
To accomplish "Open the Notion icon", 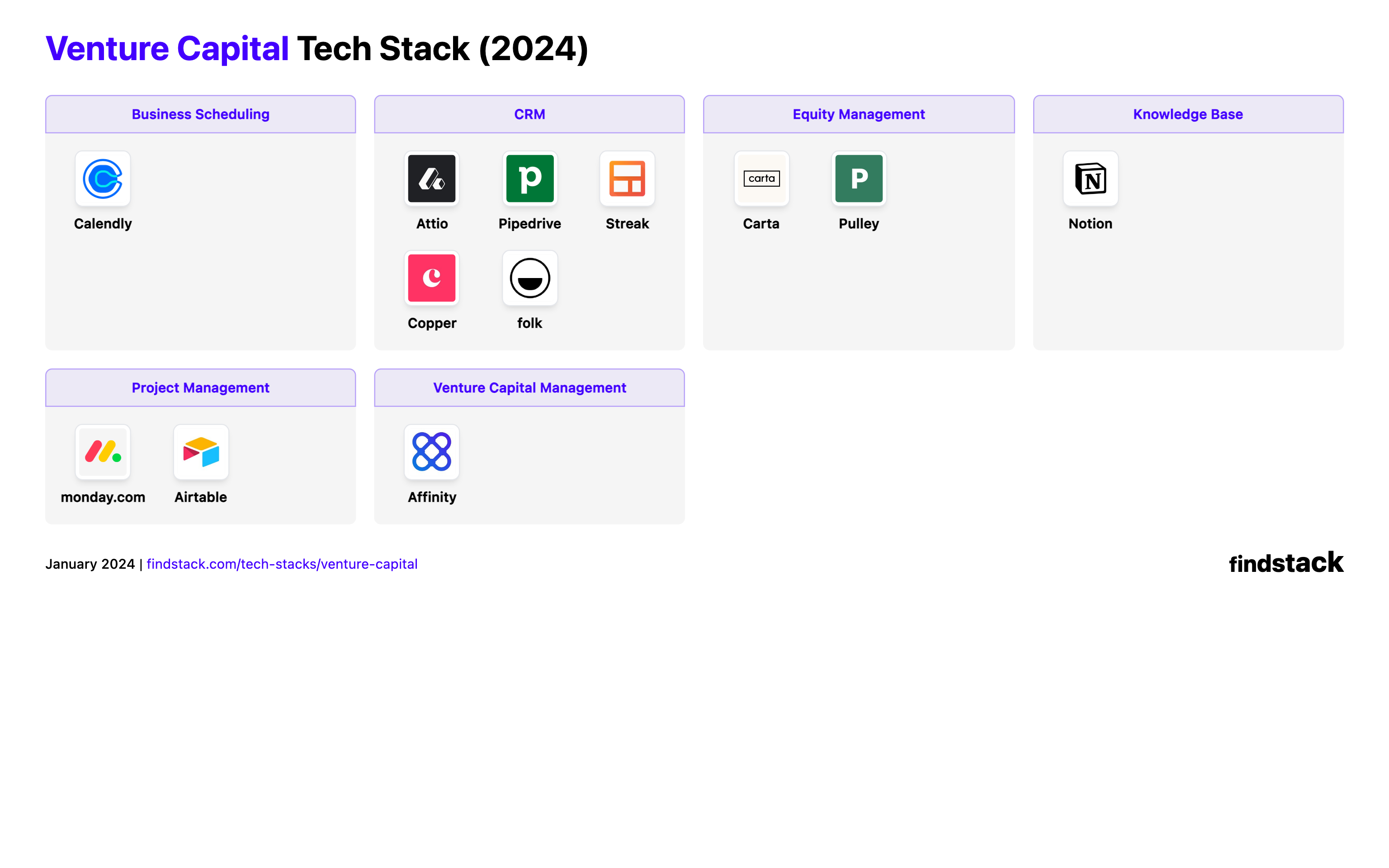I will [x=1090, y=179].
